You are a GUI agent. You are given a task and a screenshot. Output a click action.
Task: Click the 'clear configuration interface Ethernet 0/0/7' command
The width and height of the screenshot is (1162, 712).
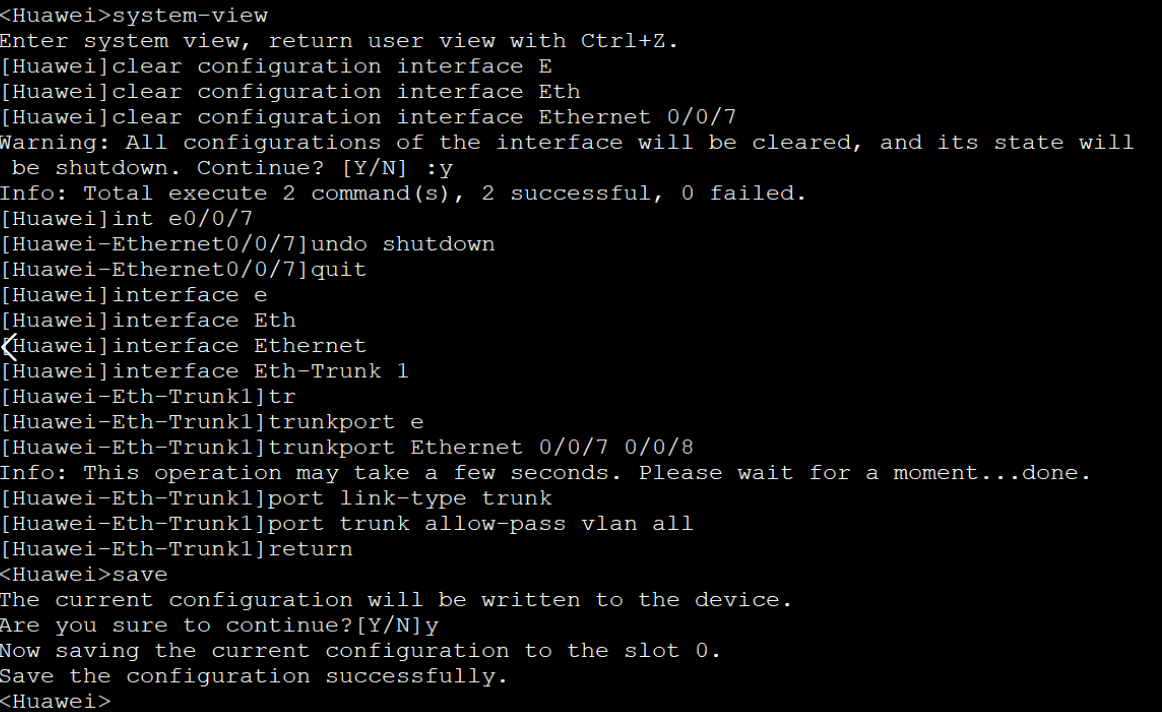(x=425, y=117)
